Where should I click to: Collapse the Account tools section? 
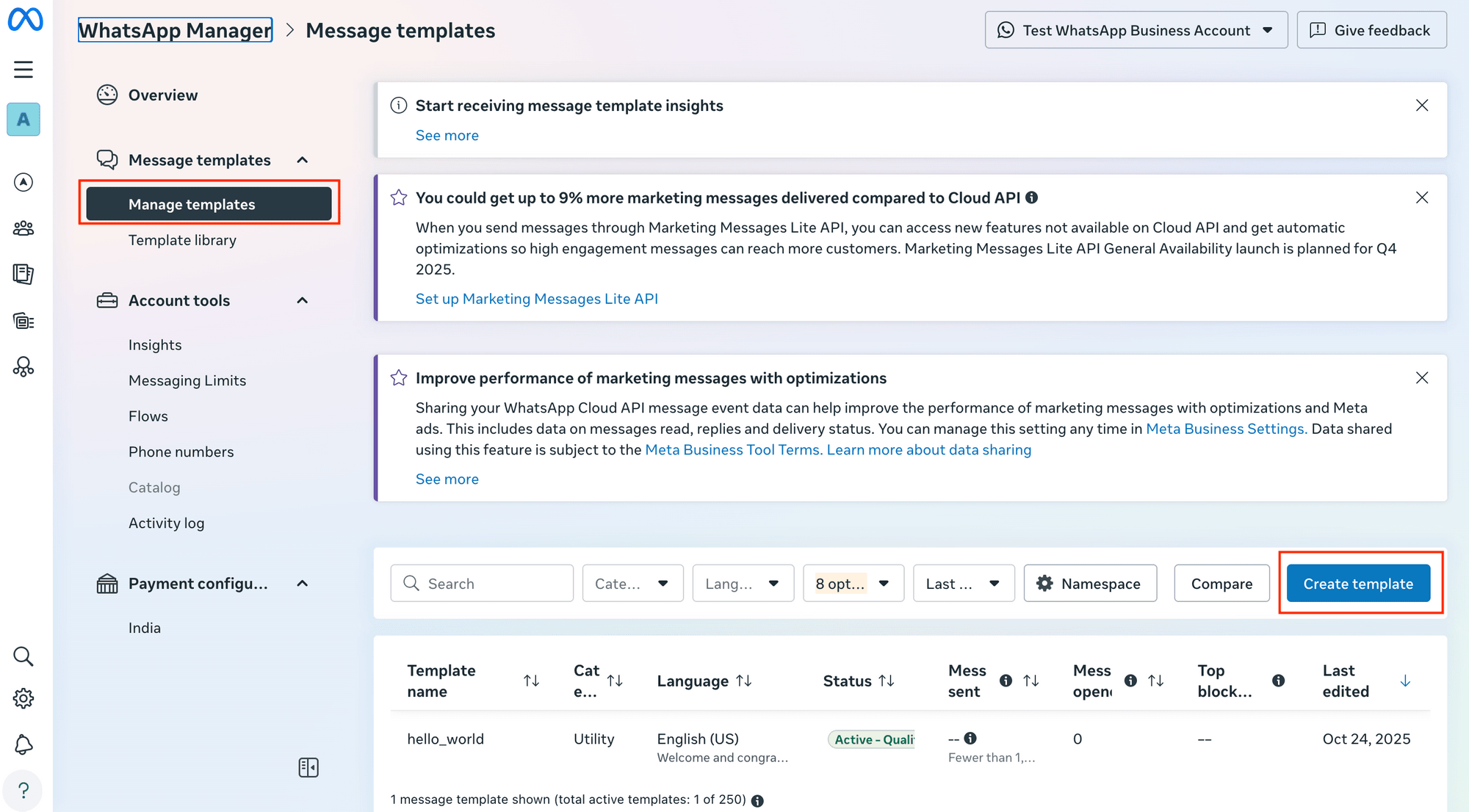pos(302,300)
